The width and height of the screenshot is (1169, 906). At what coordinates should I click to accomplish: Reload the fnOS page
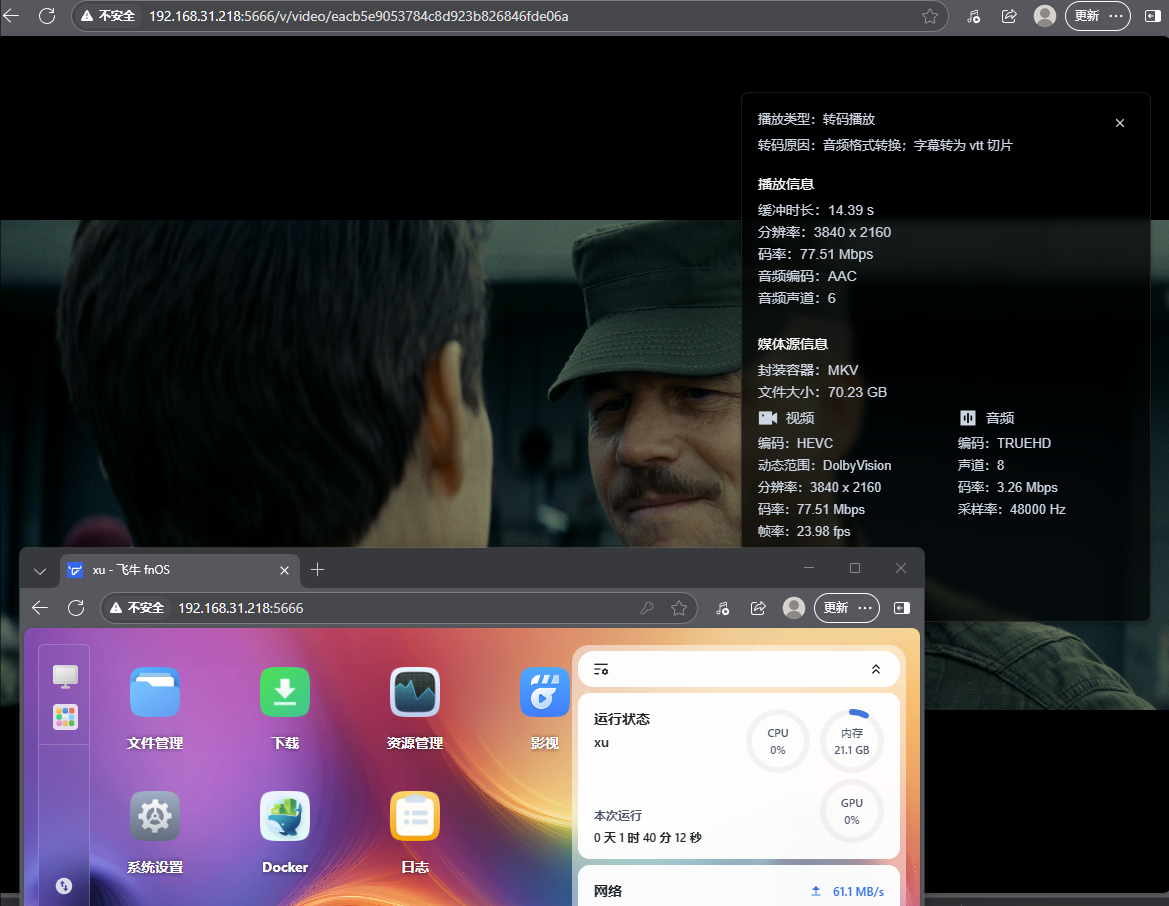(76, 608)
